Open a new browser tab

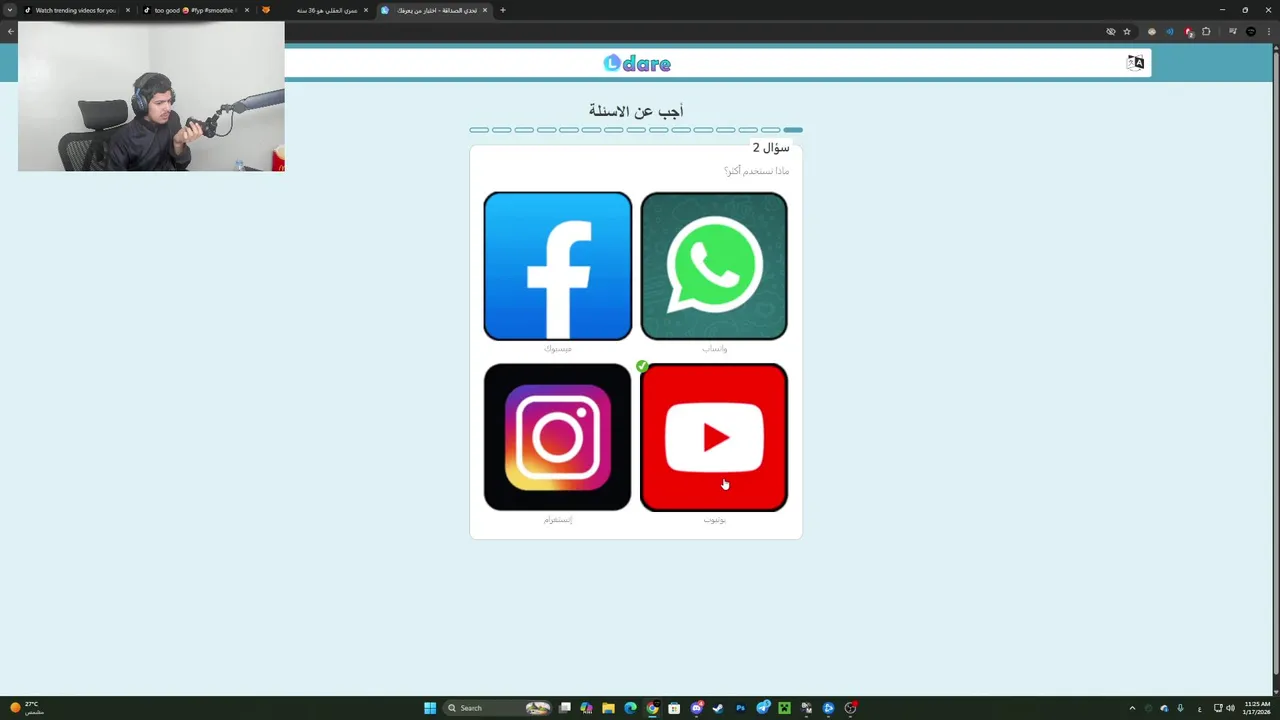[x=503, y=10]
